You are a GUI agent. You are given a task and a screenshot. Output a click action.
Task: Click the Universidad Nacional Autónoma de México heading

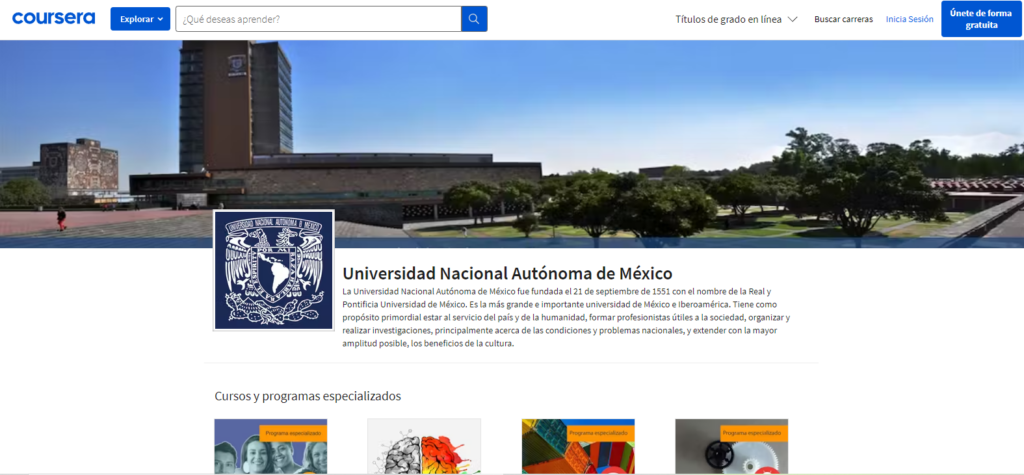[x=507, y=272]
